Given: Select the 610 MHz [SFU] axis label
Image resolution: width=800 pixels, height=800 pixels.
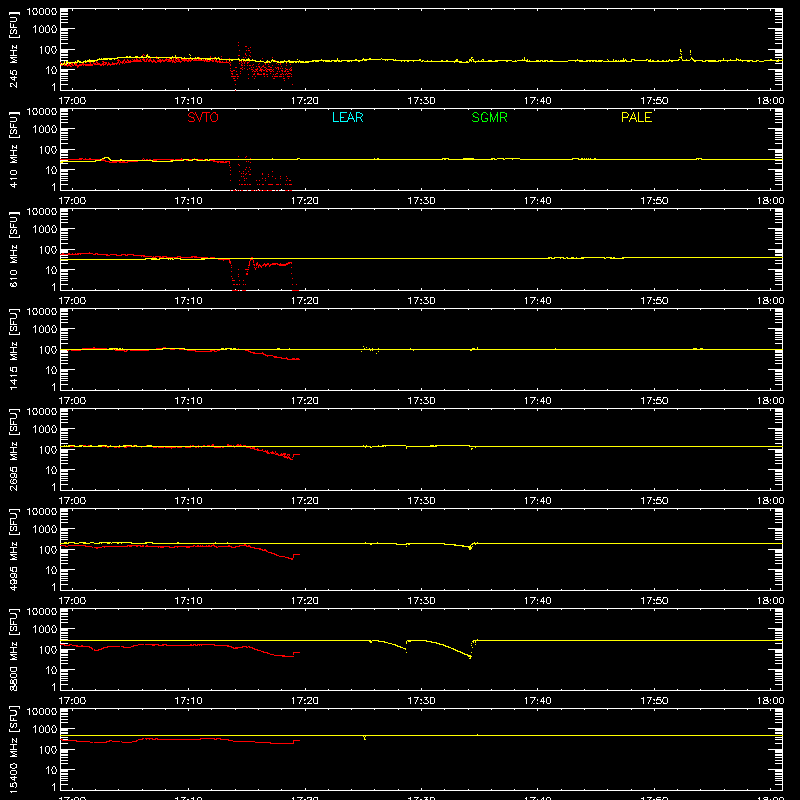Looking at the screenshot, I should (14, 250).
